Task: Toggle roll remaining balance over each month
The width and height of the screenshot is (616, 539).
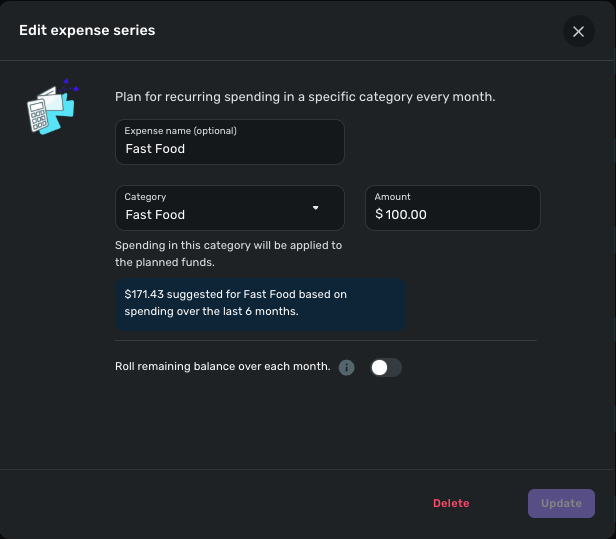Action: click(385, 368)
